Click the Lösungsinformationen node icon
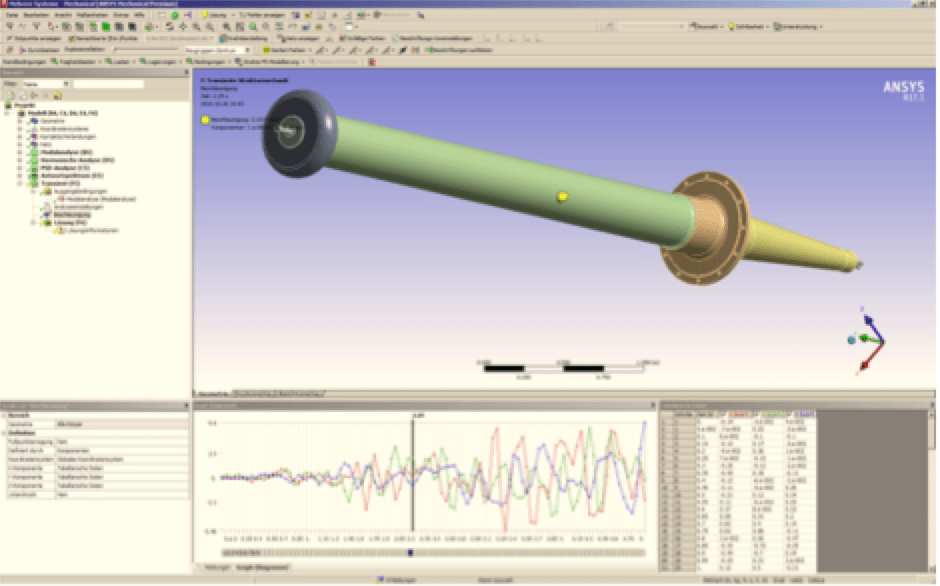Screen dimensions: 940x586 tap(60, 230)
